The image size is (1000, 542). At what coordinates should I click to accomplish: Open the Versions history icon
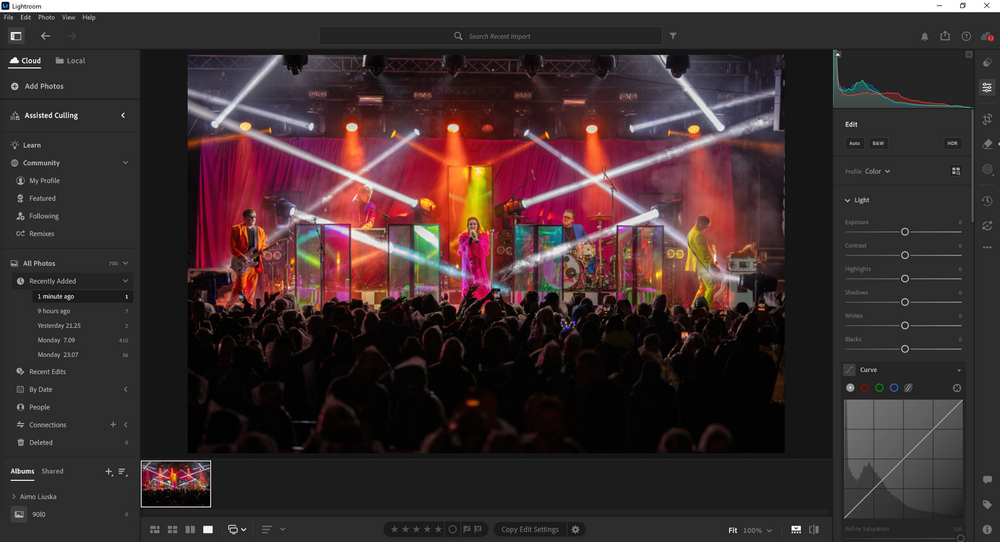(987, 201)
